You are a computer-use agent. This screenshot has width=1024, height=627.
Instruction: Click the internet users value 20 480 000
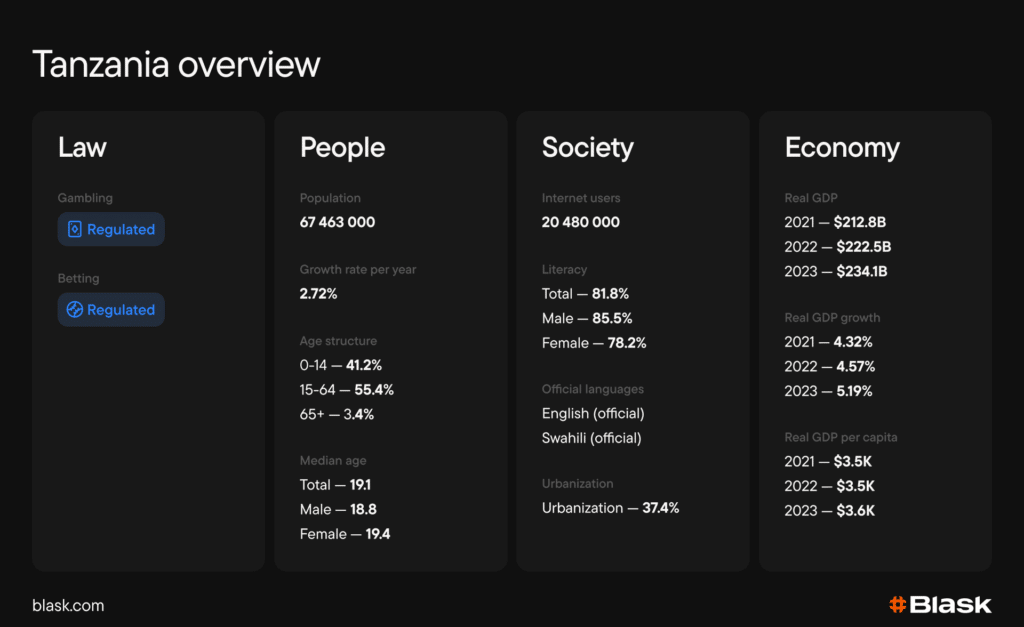coord(581,222)
